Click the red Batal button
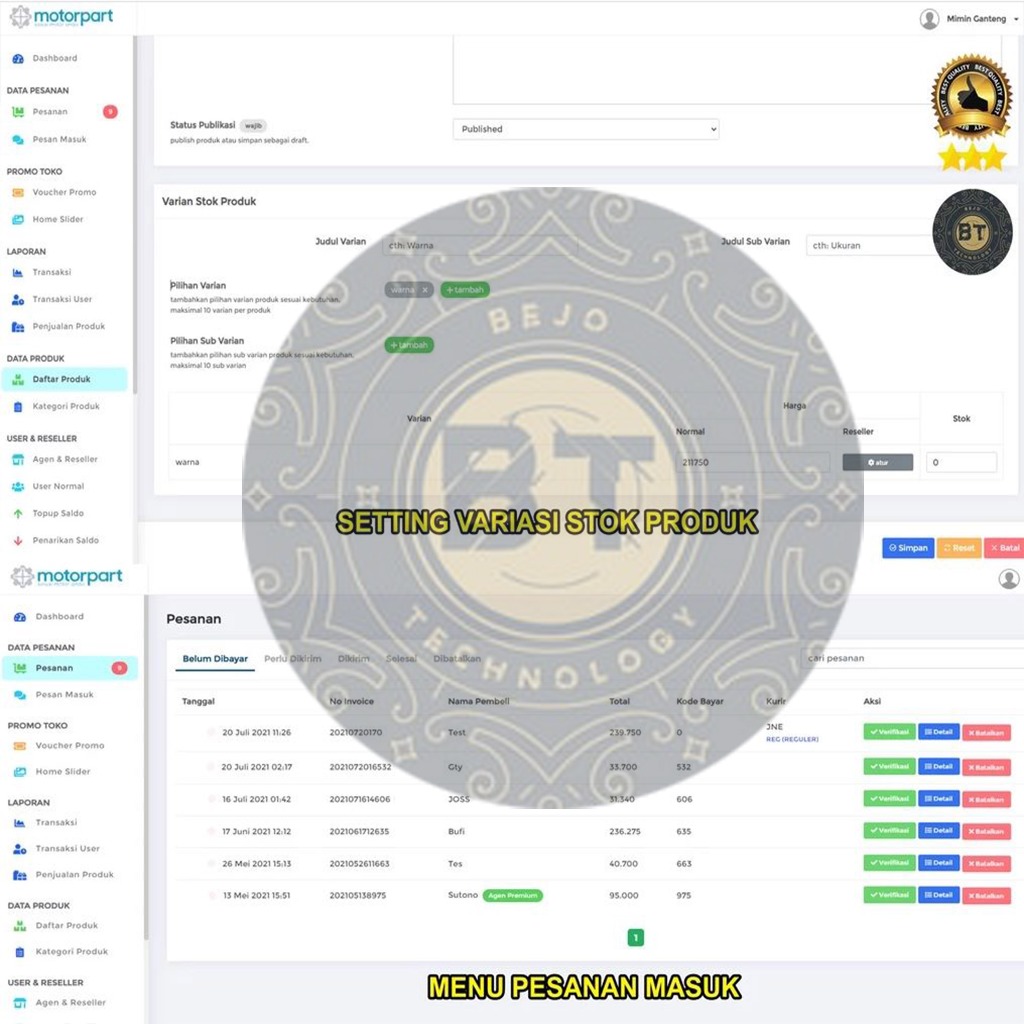The image size is (1024, 1024). pyautogui.click(x=1004, y=548)
